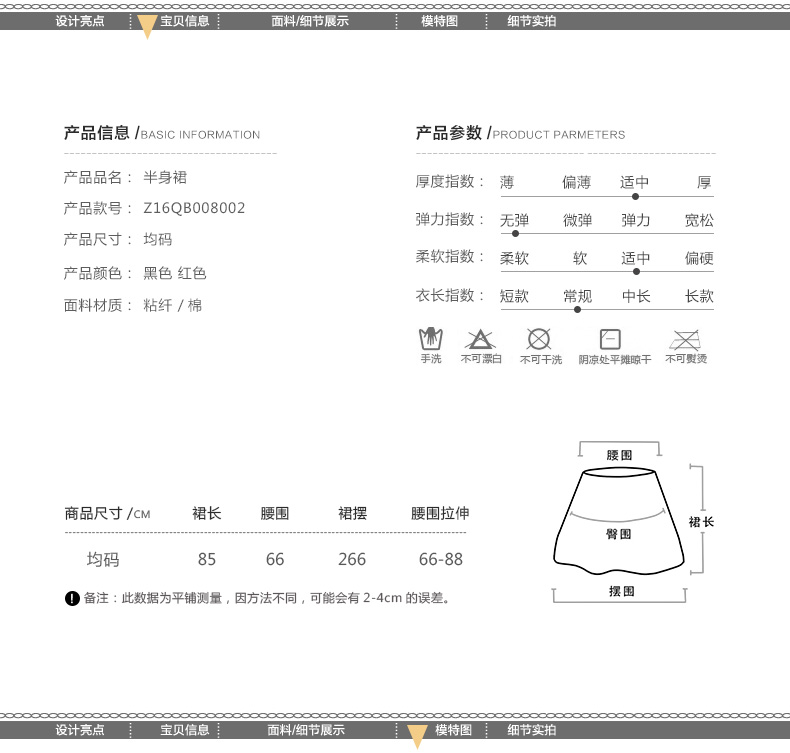Click the 裙长 column header in size table
The width and height of the screenshot is (790, 753).
tap(207, 513)
